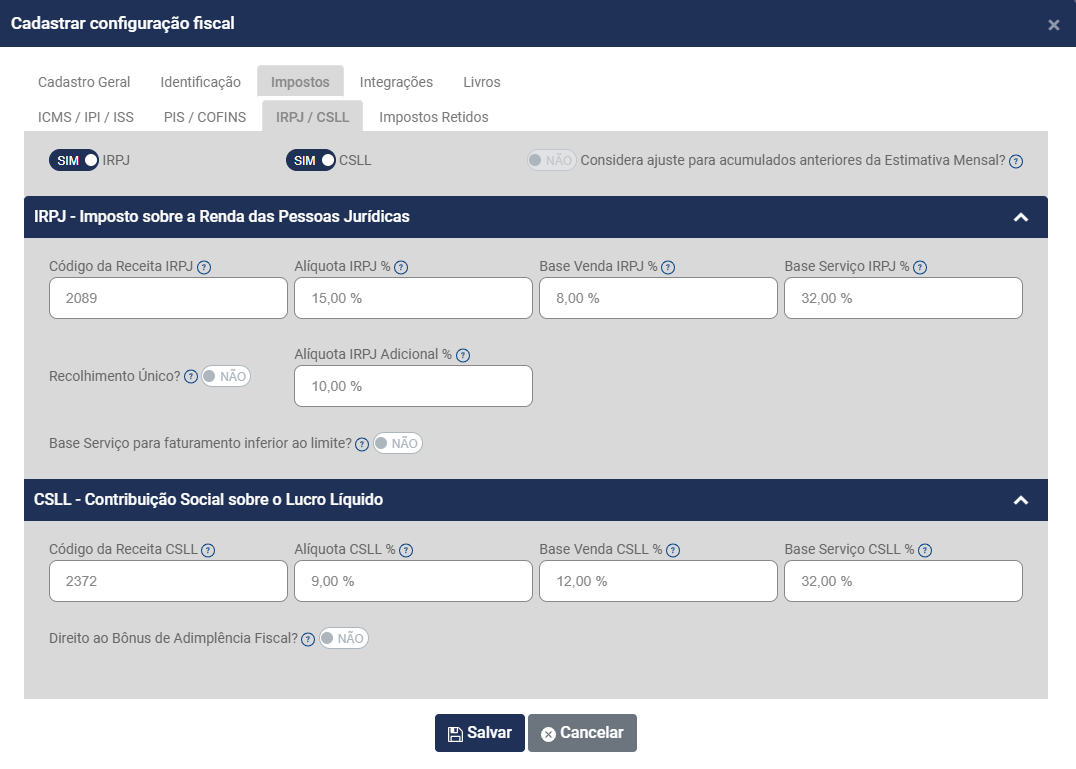Viewport: 1076px width, 769px height.
Task: Click help icon for Base Serviço CSLL %
Action: point(925,550)
